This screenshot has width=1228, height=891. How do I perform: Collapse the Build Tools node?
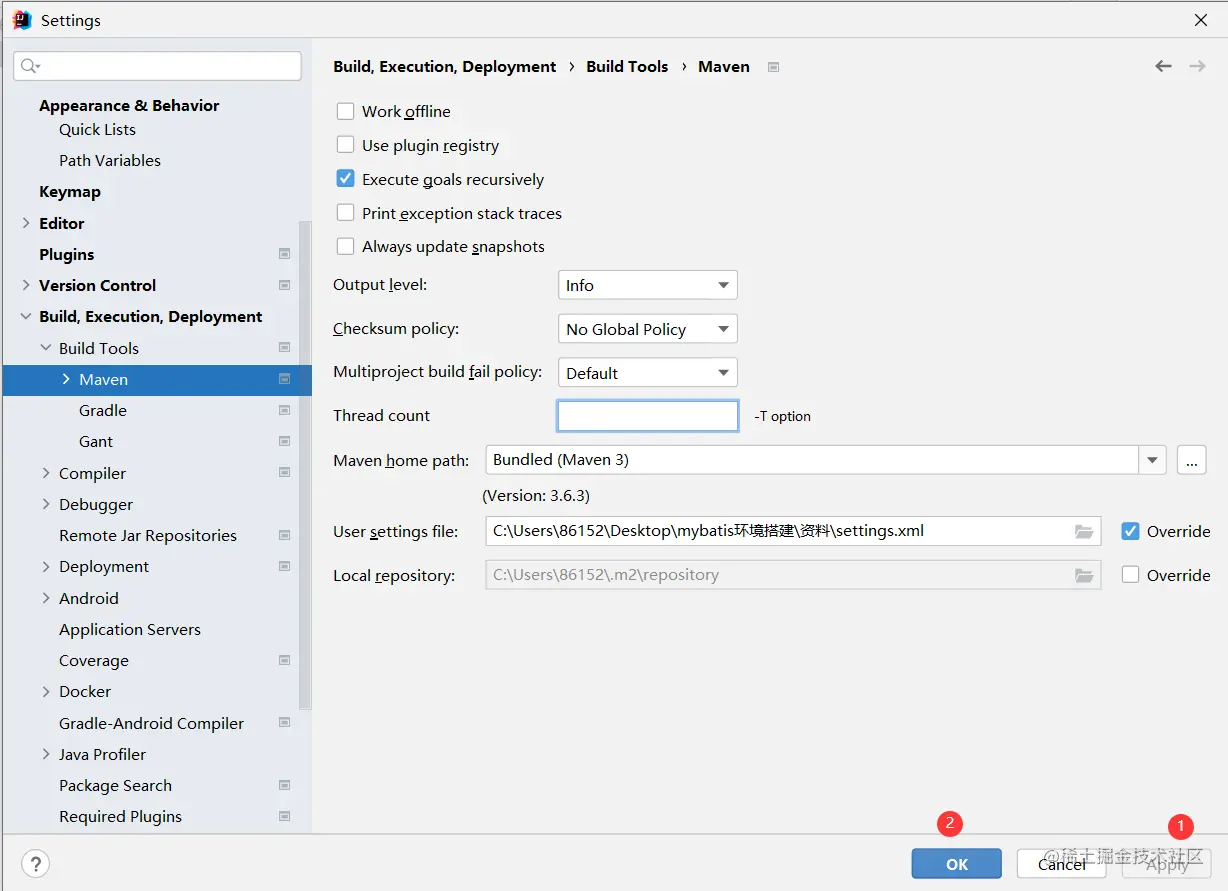46,348
